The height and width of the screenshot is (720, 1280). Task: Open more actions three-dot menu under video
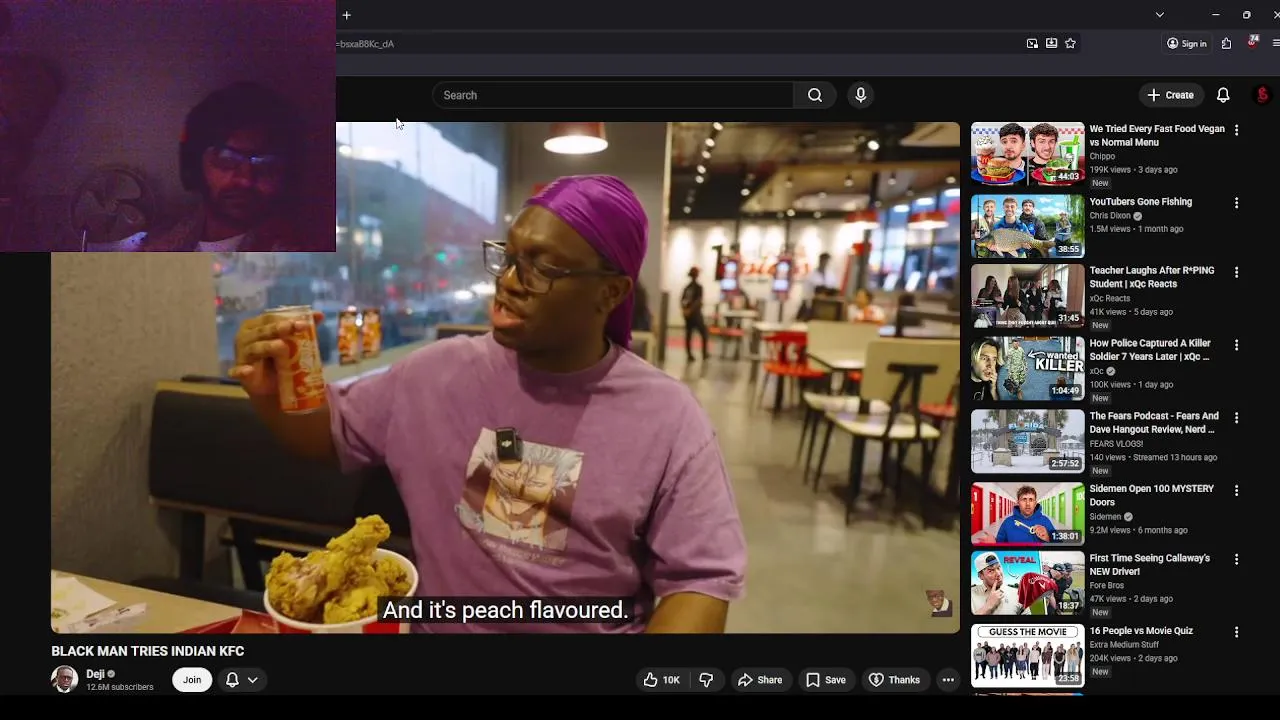pos(948,680)
